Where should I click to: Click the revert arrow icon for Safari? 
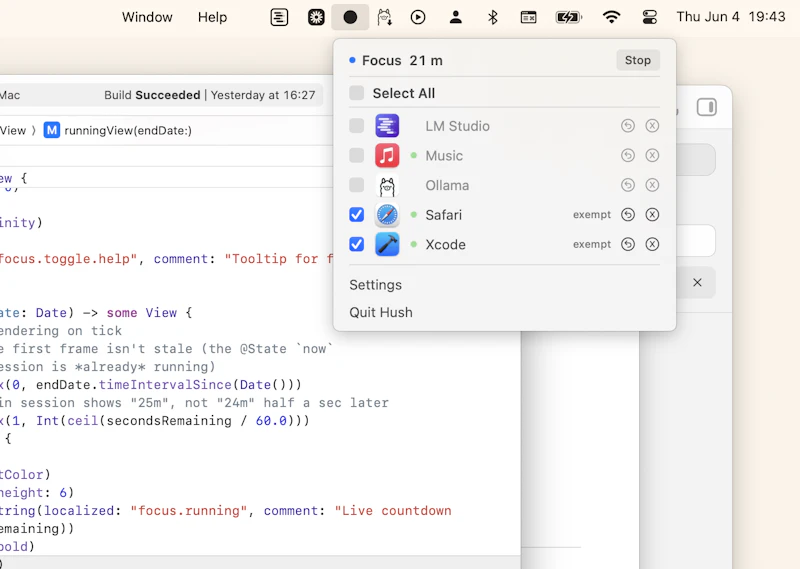tap(628, 214)
